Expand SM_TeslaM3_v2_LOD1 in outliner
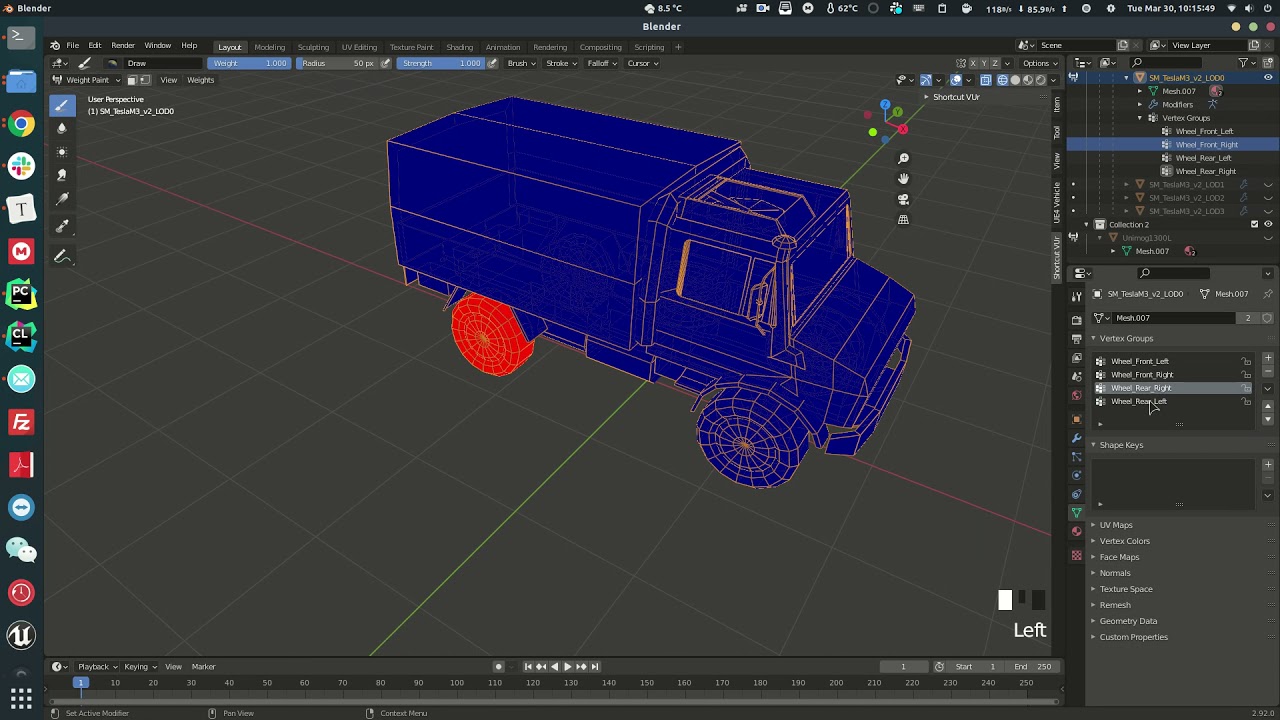 pos(1127,184)
